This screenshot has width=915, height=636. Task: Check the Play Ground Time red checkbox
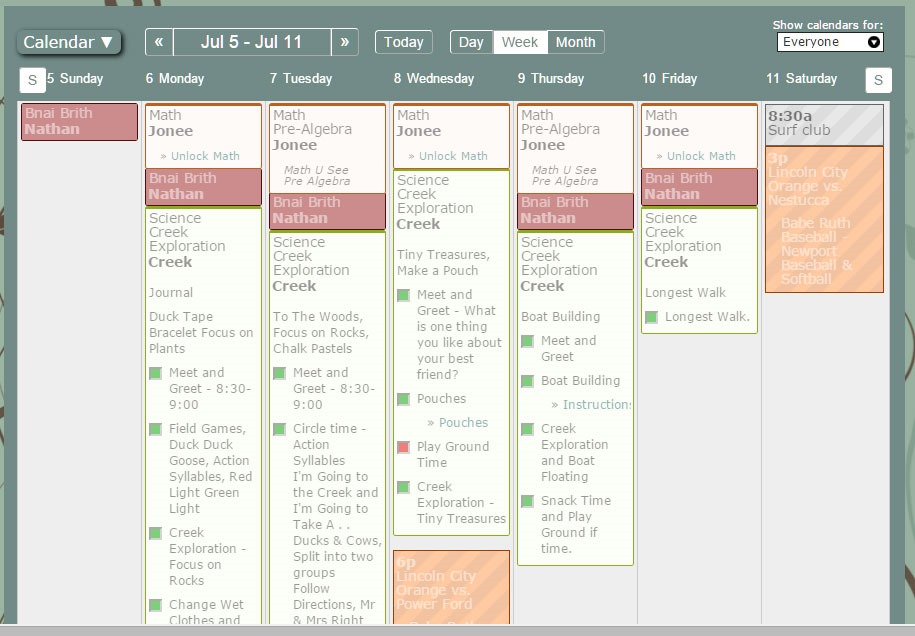click(x=403, y=447)
